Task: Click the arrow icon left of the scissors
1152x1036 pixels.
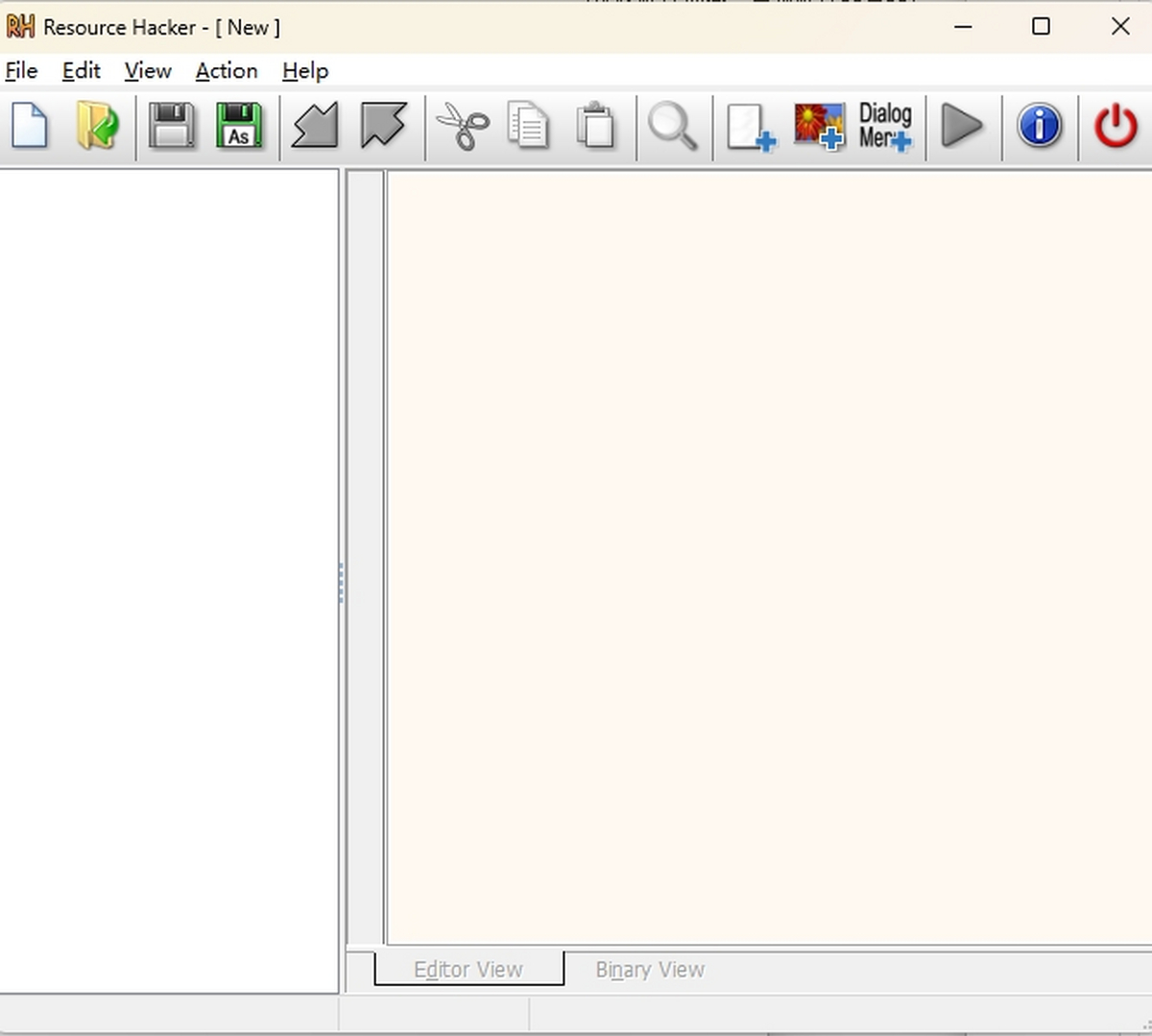Action: coord(384,126)
